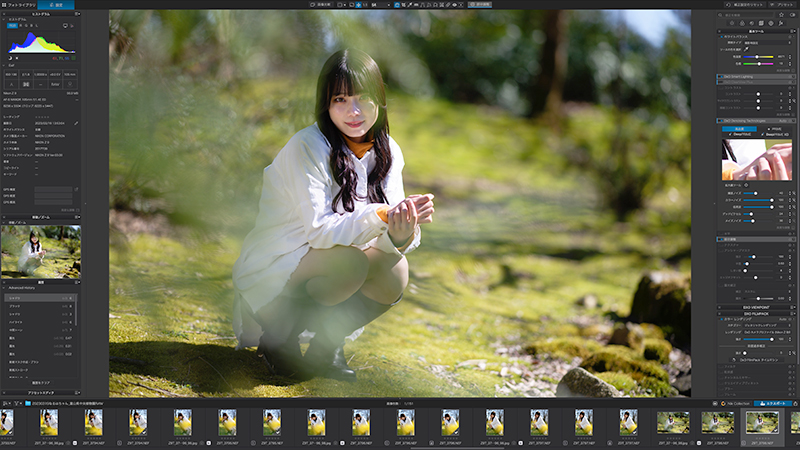Open the 基本ツール panel menu icon
800x450 pixels.
792,31
